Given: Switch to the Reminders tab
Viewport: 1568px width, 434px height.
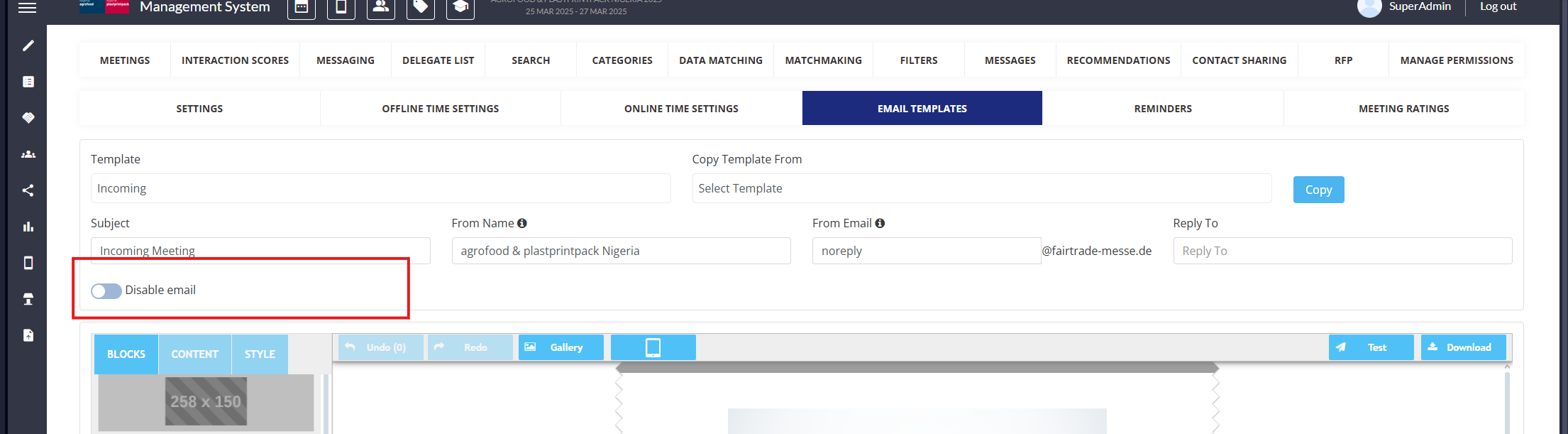Looking at the screenshot, I should 1162,109.
